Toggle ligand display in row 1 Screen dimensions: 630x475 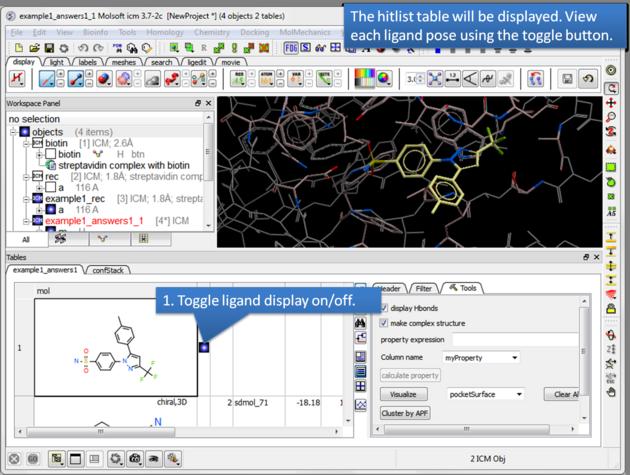[203, 347]
